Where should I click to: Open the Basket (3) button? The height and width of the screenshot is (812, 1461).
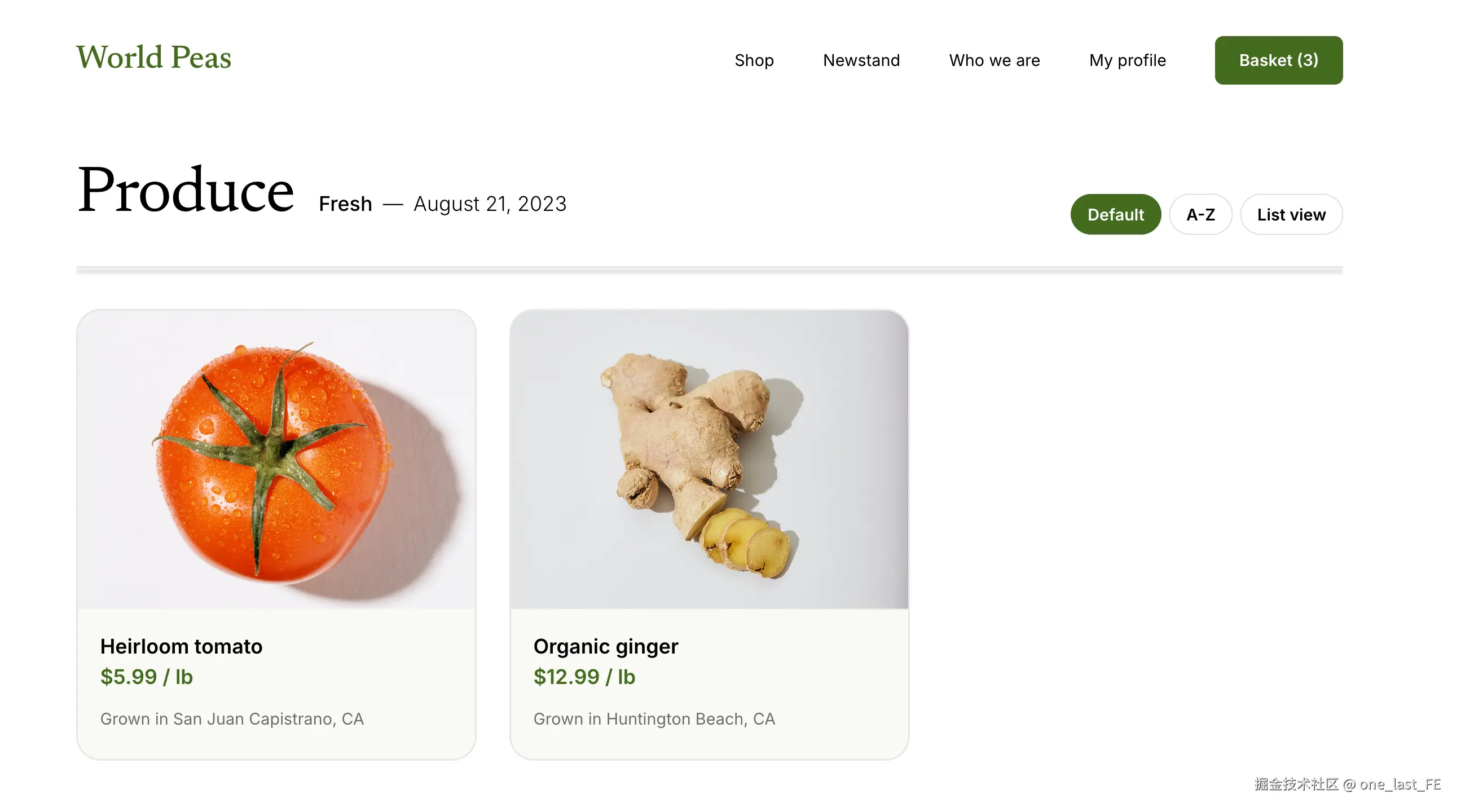pyautogui.click(x=1278, y=60)
